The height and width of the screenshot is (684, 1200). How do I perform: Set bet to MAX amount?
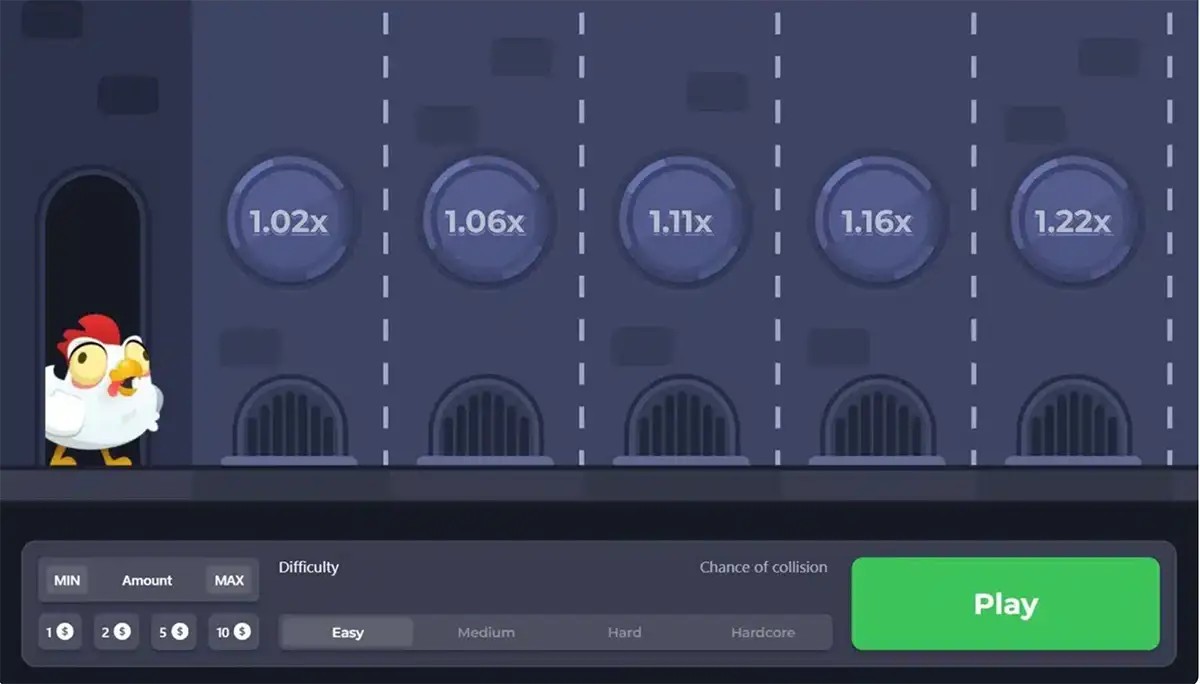[229, 580]
